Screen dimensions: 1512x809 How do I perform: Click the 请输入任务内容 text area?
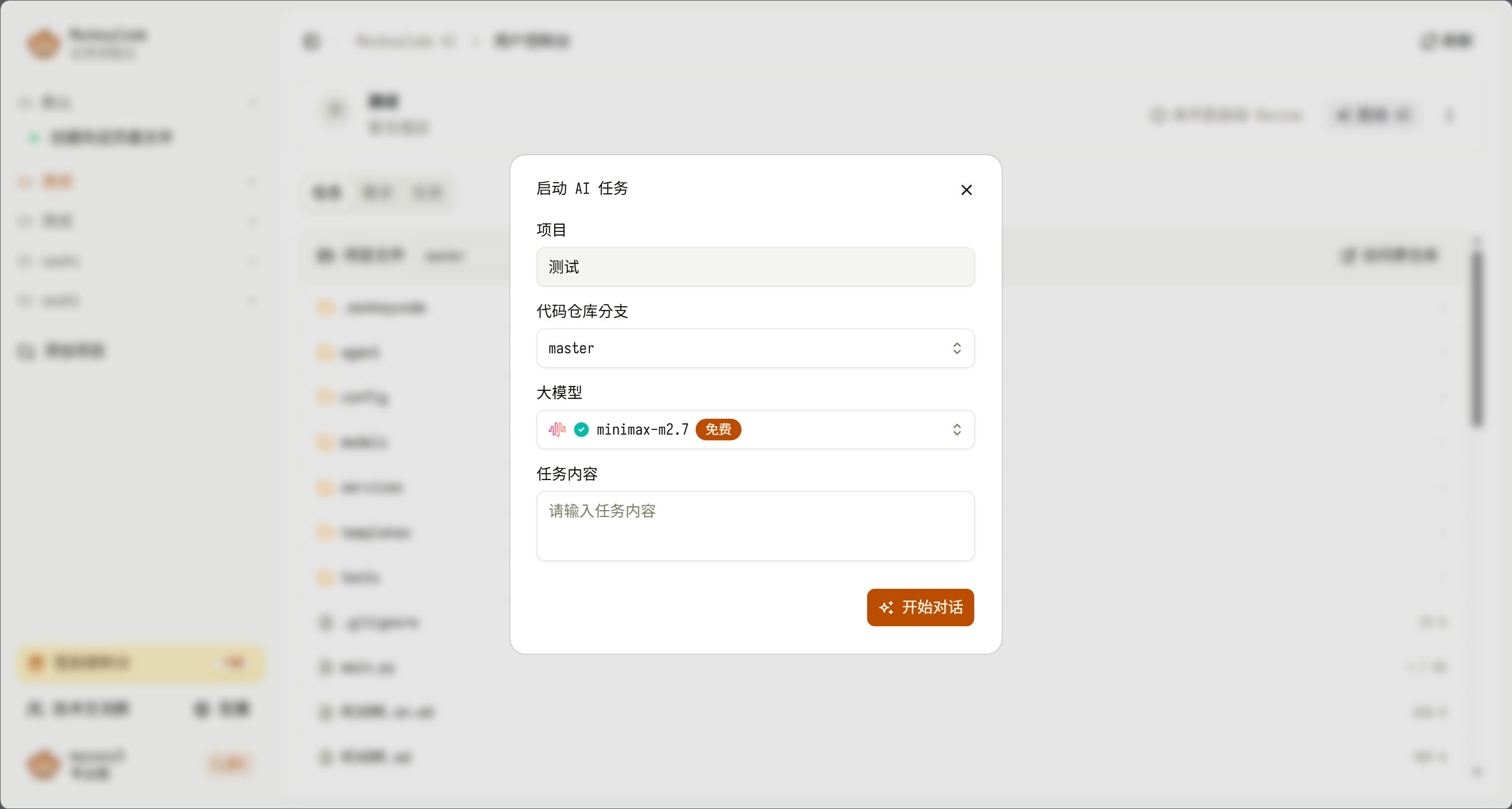pos(755,526)
